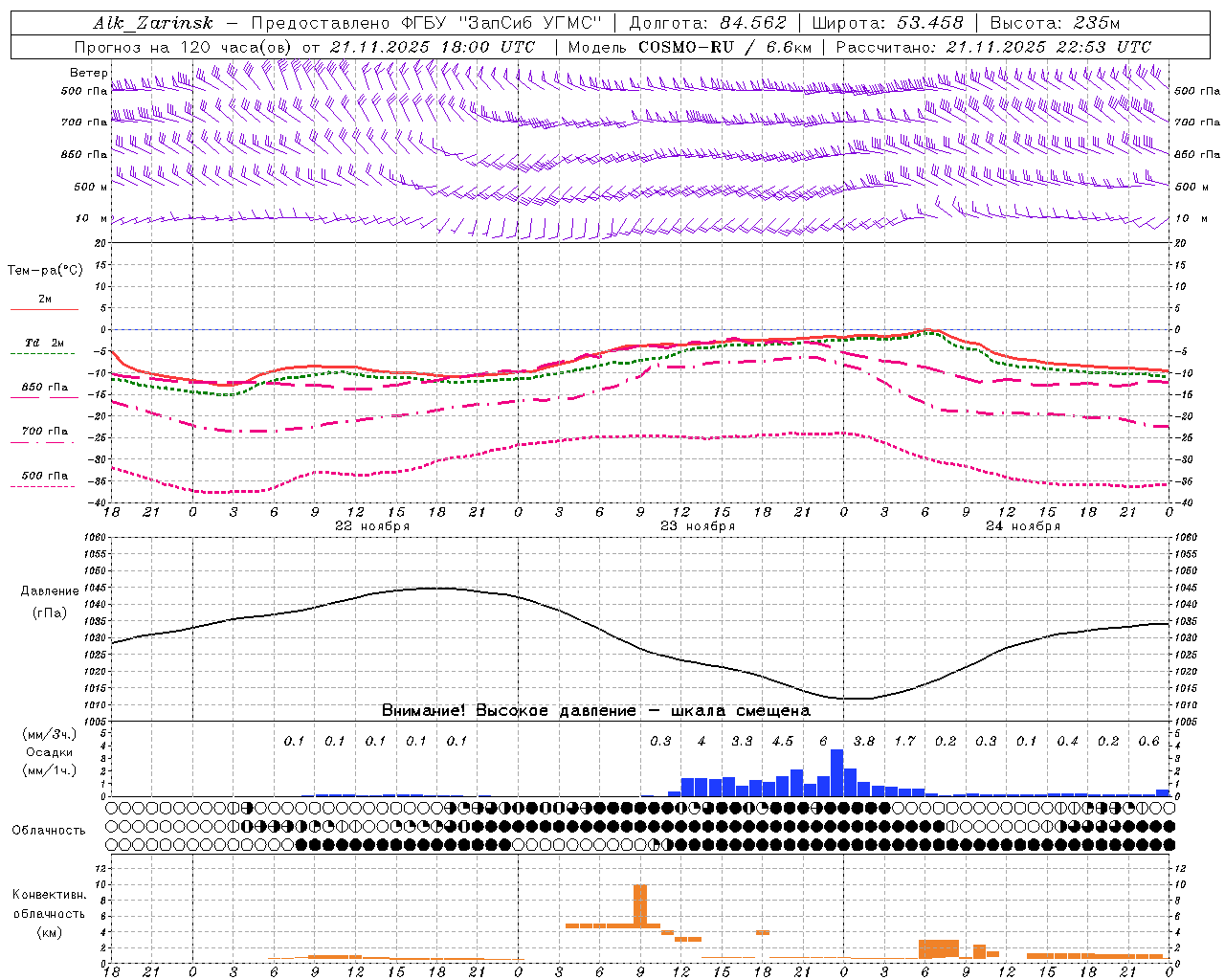Click the elevation text 'Высота: 235м'
This screenshot has height=980, width=1225.
tap(1055, 23)
